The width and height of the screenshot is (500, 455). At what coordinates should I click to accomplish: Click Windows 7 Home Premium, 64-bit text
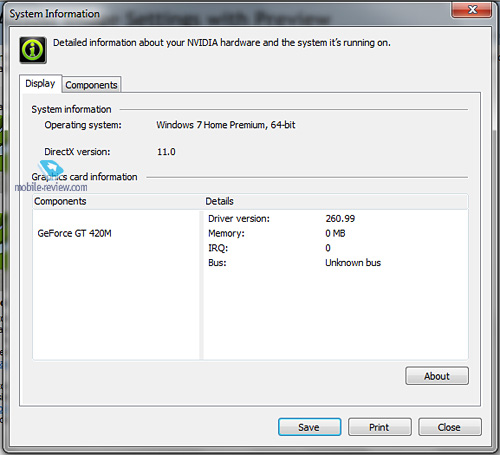pos(226,125)
